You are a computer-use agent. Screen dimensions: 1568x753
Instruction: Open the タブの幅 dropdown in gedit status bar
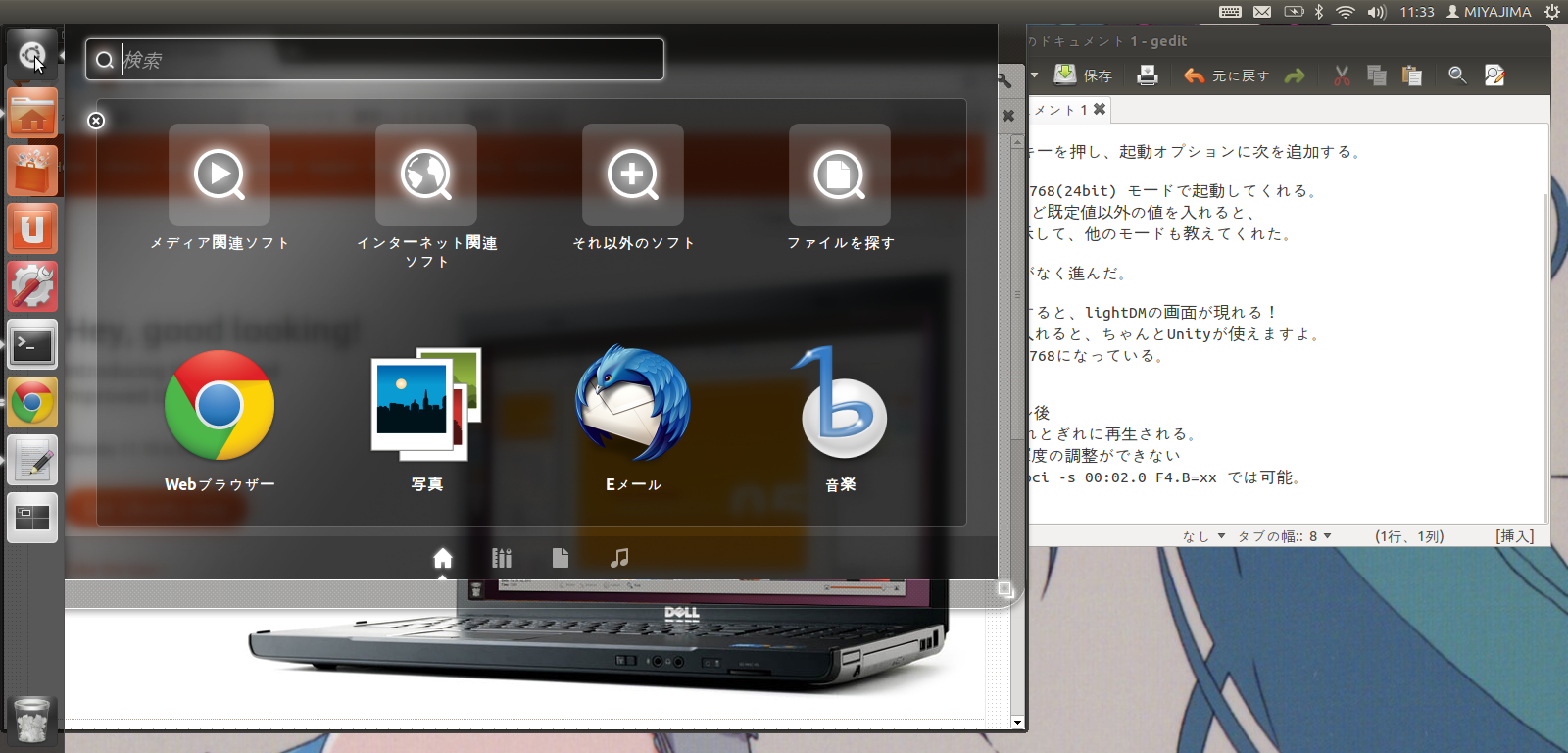1284,536
